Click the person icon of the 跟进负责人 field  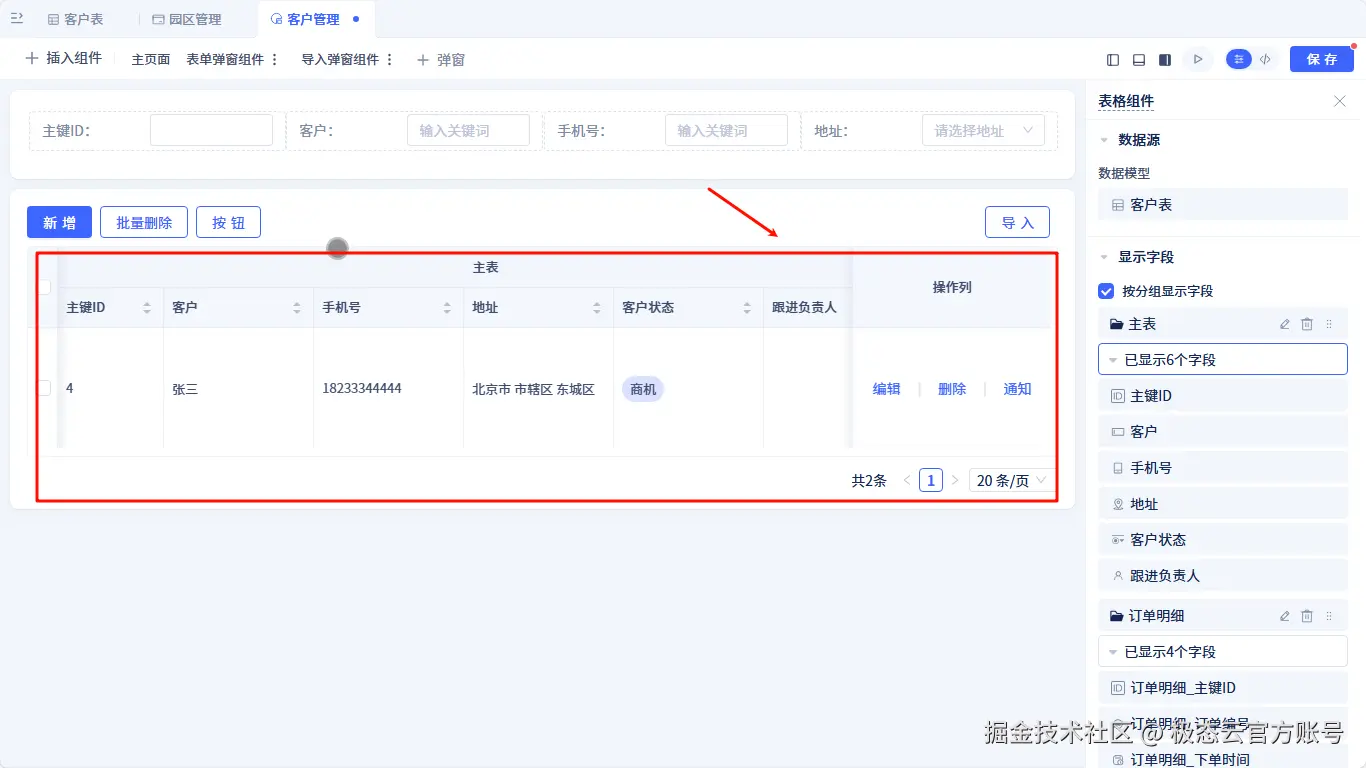[1118, 576]
